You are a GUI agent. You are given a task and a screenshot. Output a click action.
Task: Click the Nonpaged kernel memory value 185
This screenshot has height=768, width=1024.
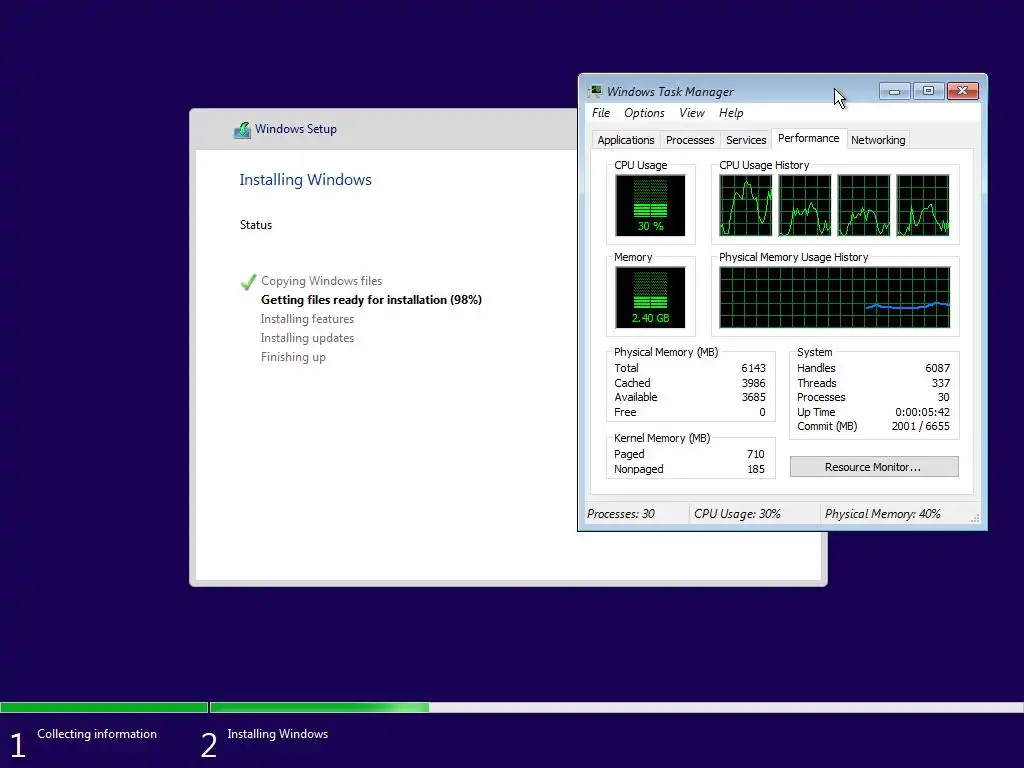pos(756,470)
